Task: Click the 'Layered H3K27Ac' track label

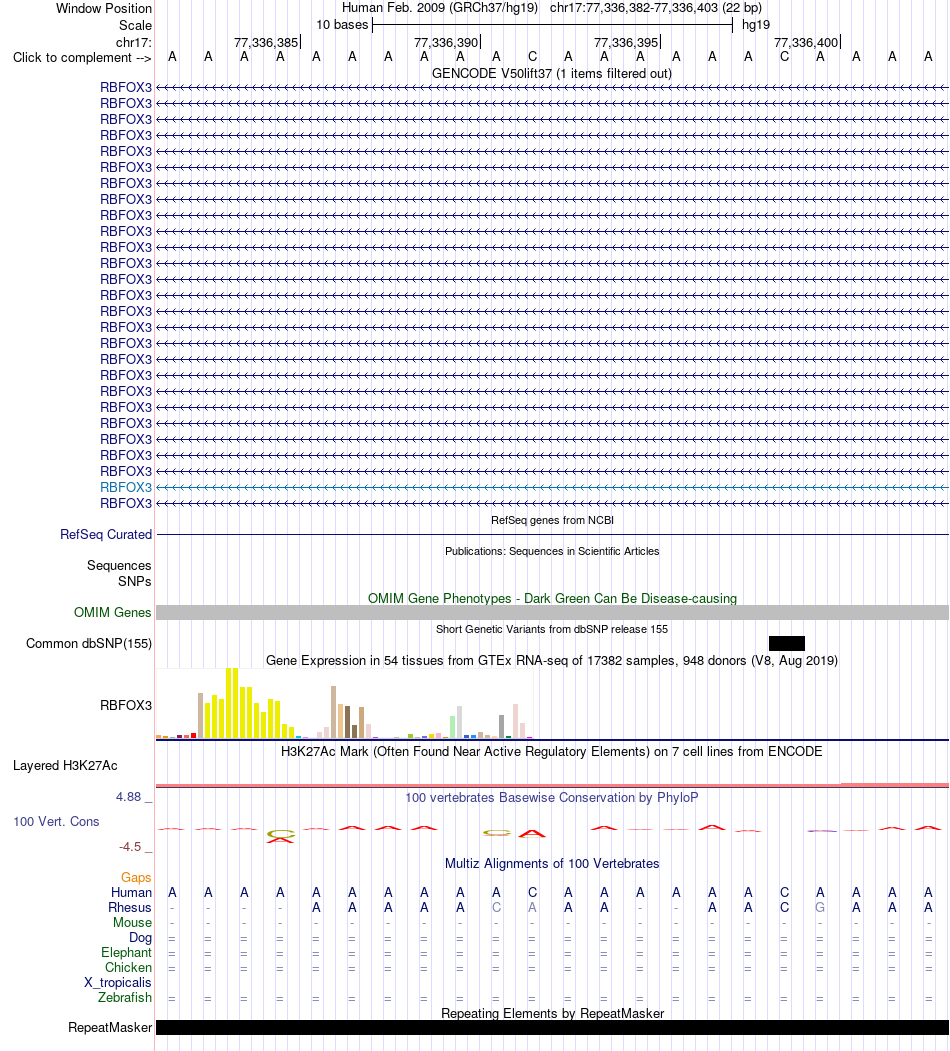Action: 65,765
